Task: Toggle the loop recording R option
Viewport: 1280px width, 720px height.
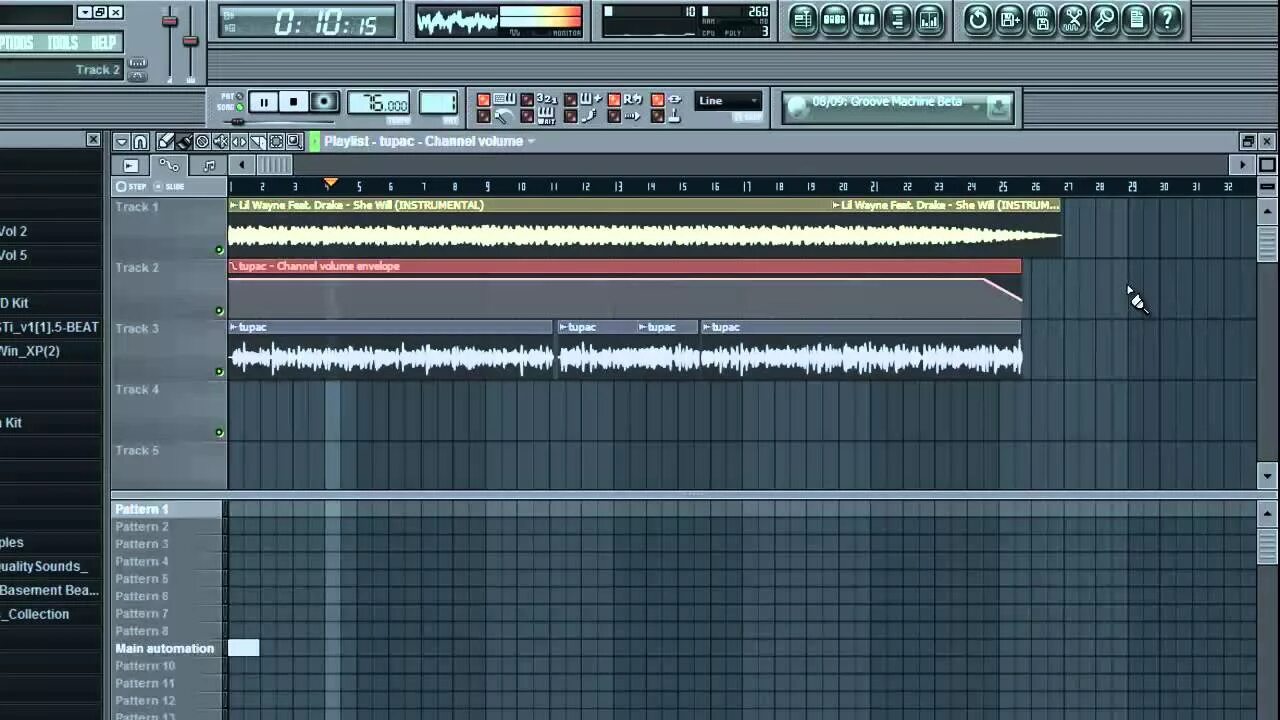Action: (x=614, y=99)
